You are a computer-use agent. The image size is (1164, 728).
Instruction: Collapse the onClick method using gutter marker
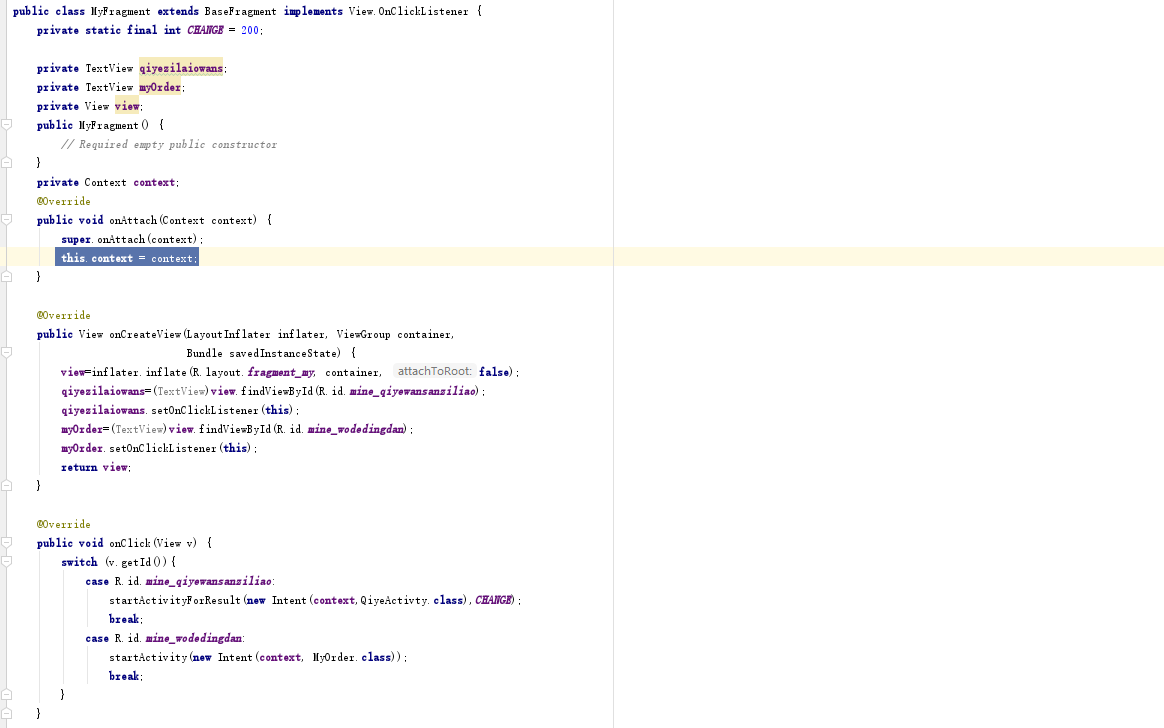pyautogui.click(x=7, y=542)
